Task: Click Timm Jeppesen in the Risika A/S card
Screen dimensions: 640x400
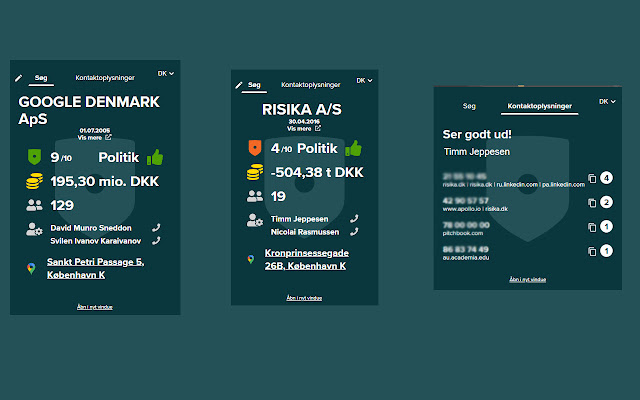Action: 300,219
